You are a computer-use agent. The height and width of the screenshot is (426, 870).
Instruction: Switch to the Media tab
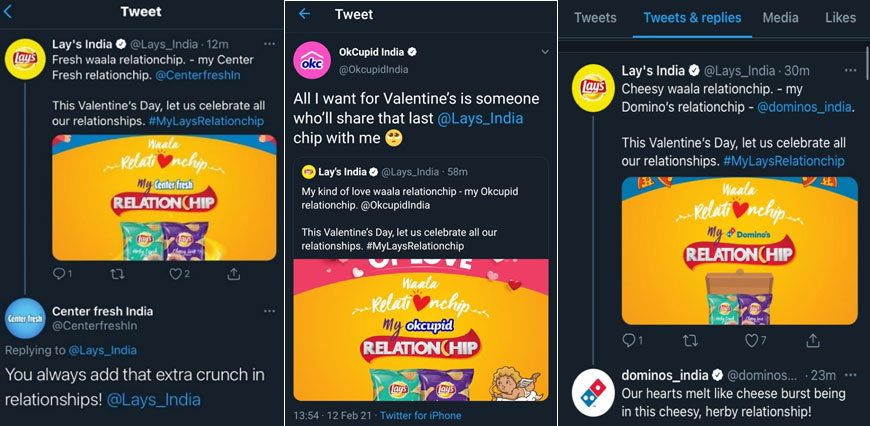point(780,18)
